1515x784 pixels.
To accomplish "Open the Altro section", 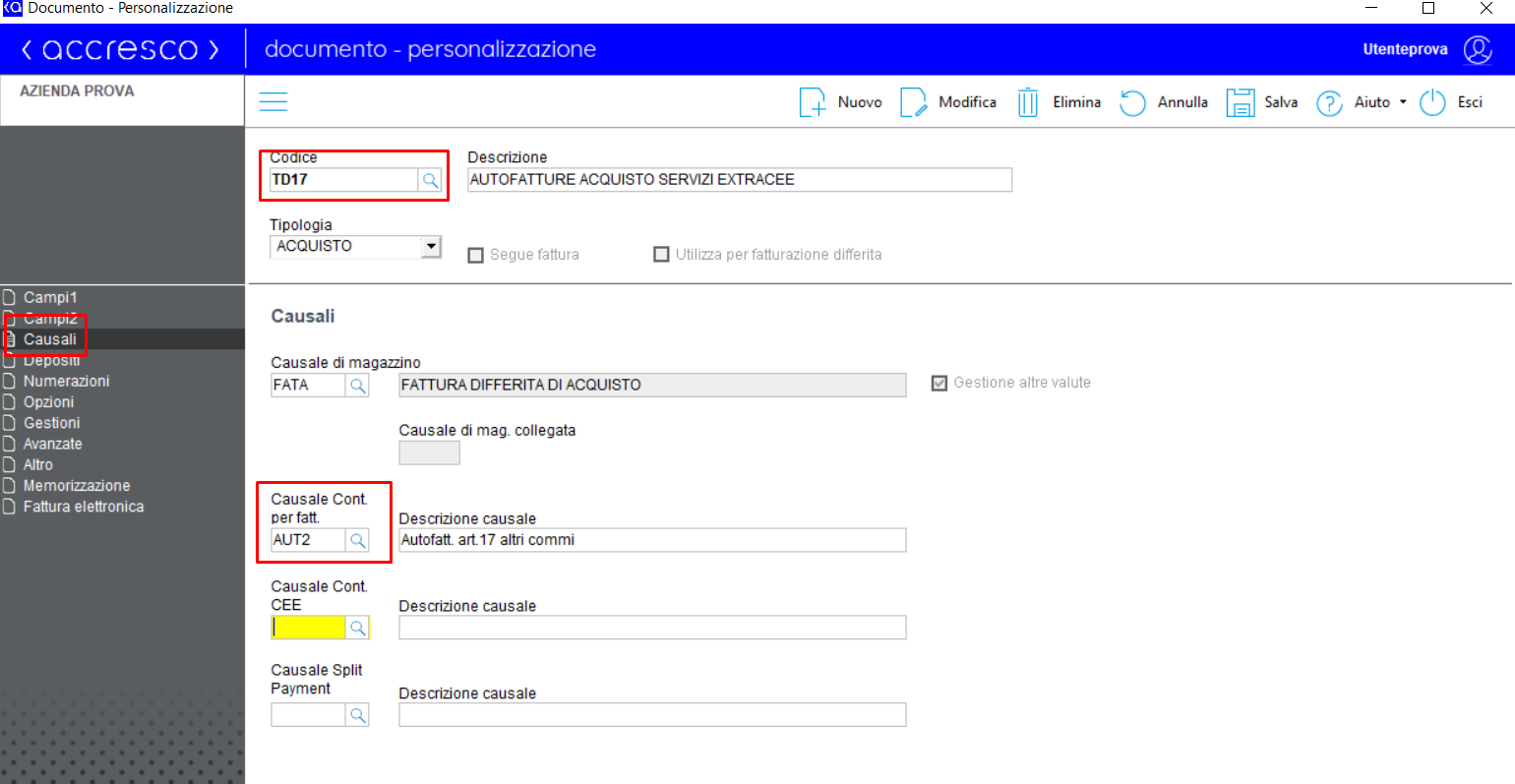I will click(x=38, y=464).
